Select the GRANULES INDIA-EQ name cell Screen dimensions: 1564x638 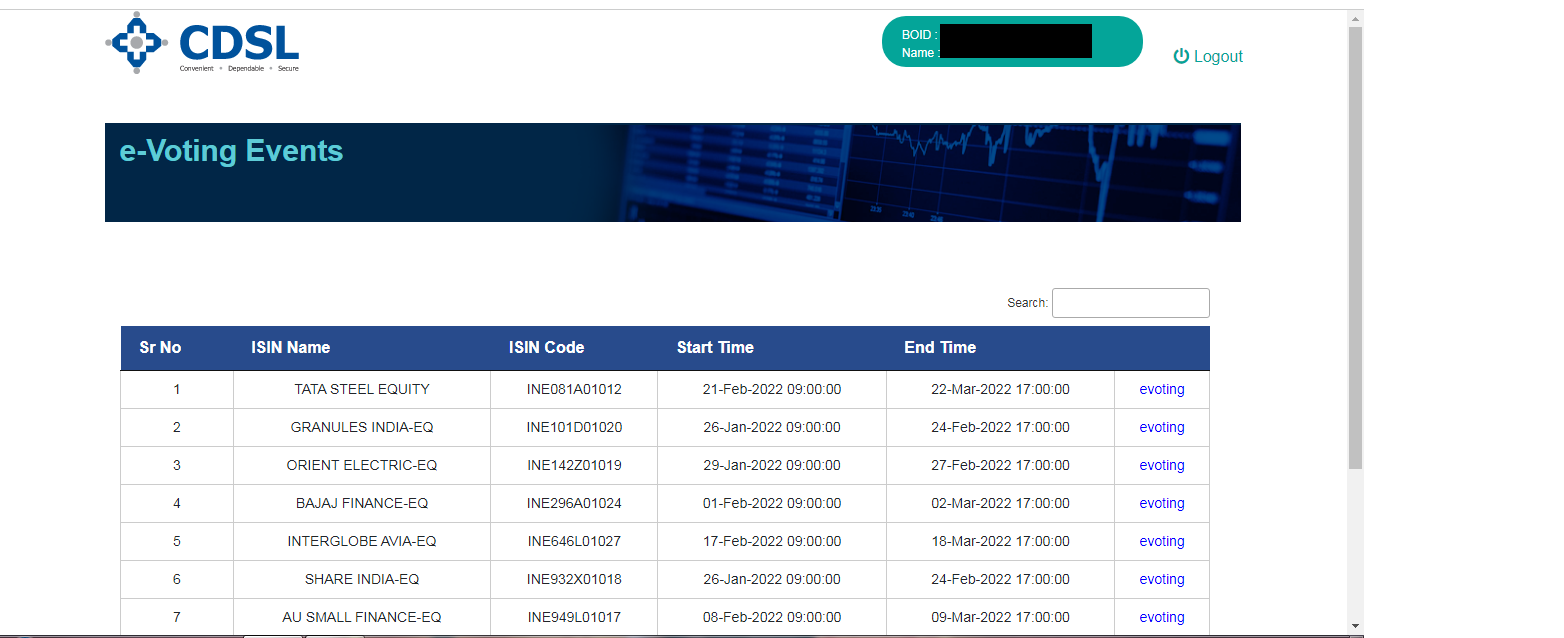(362, 428)
